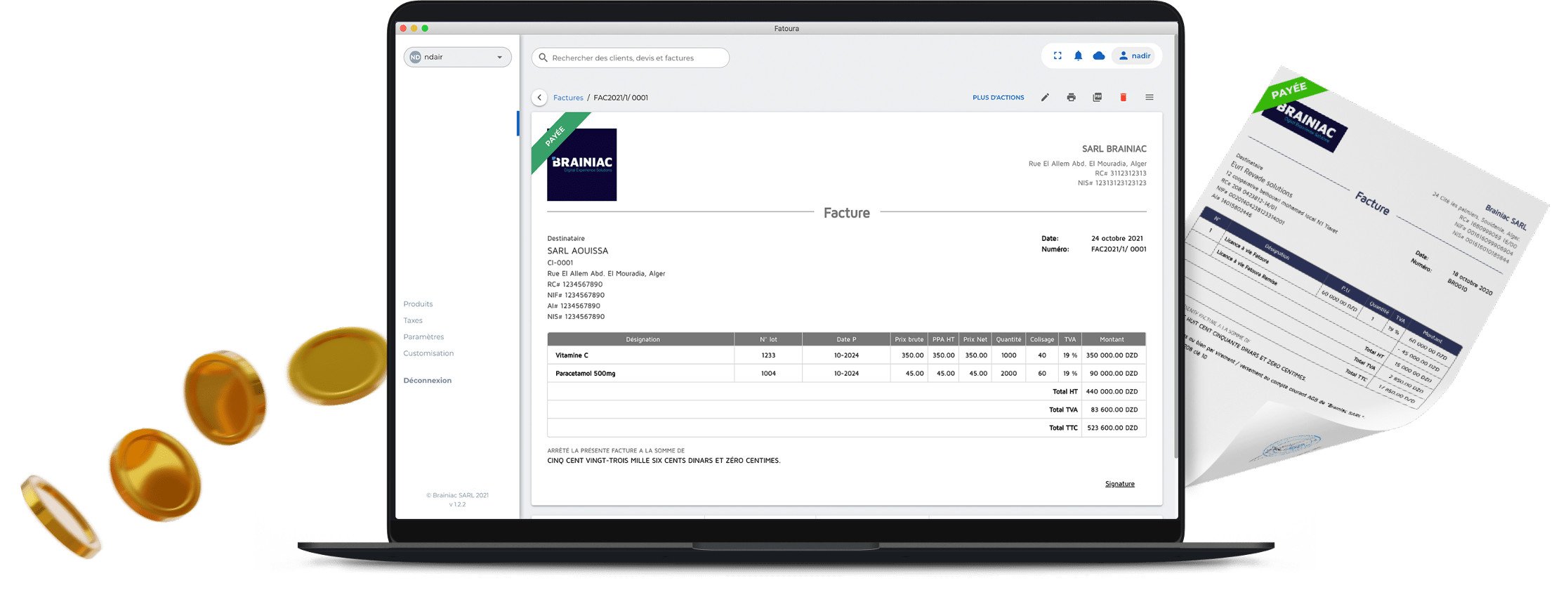Viewport: 1568px width, 590px height.
Task: Go back using the chevron arrow button
Action: [x=539, y=98]
